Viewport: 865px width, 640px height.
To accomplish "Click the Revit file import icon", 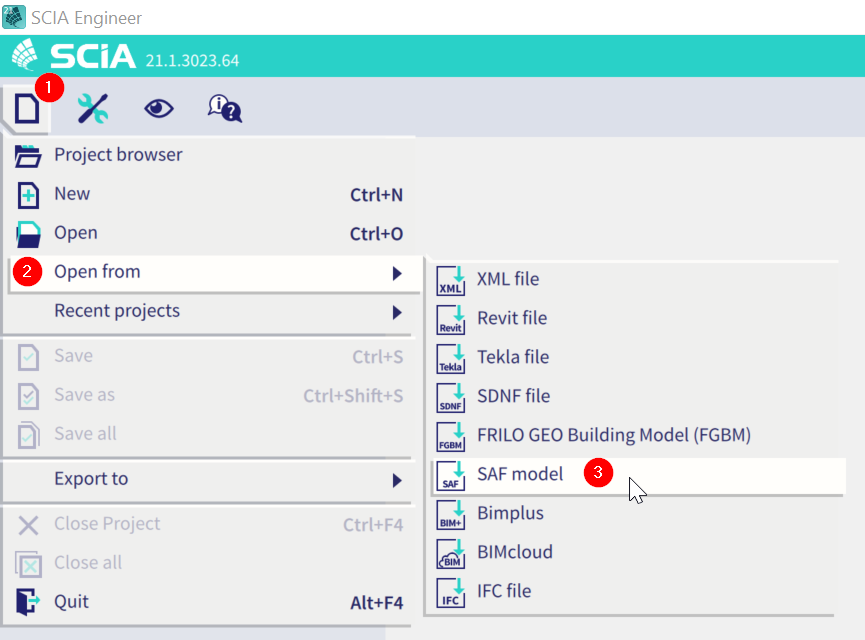I will (452, 319).
